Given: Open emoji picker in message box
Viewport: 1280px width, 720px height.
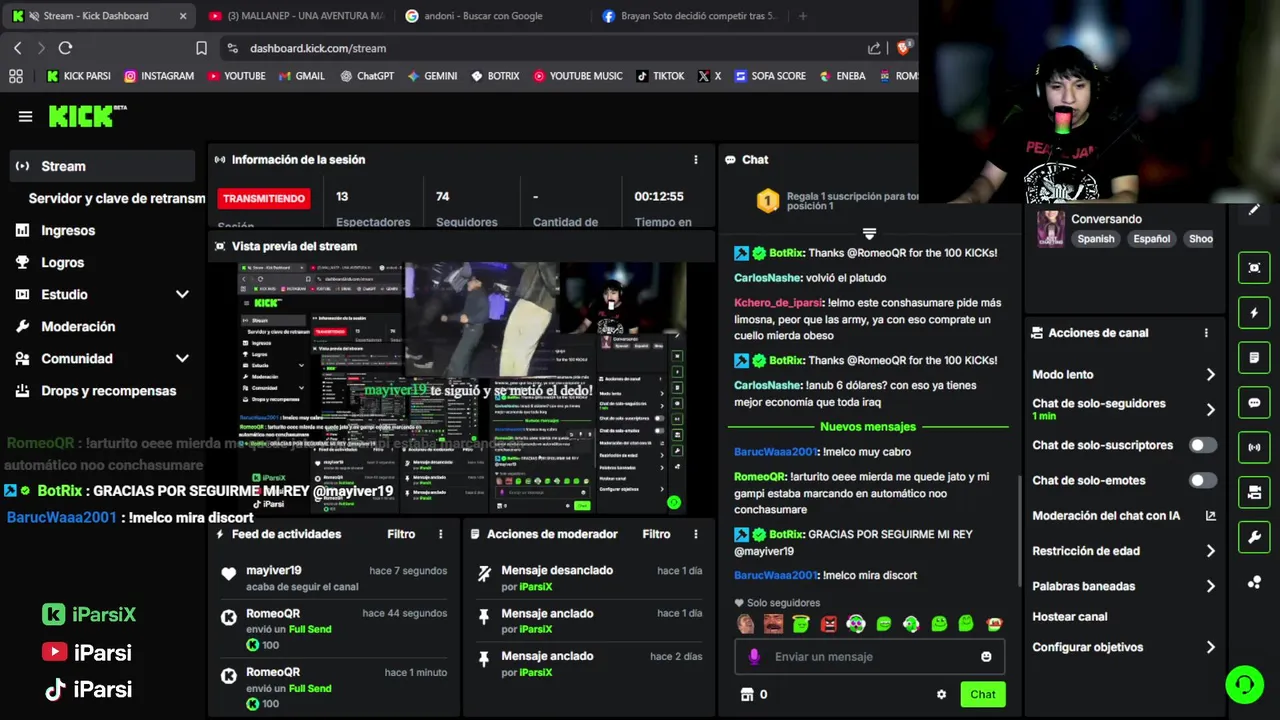Looking at the screenshot, I should coord(986,657).
